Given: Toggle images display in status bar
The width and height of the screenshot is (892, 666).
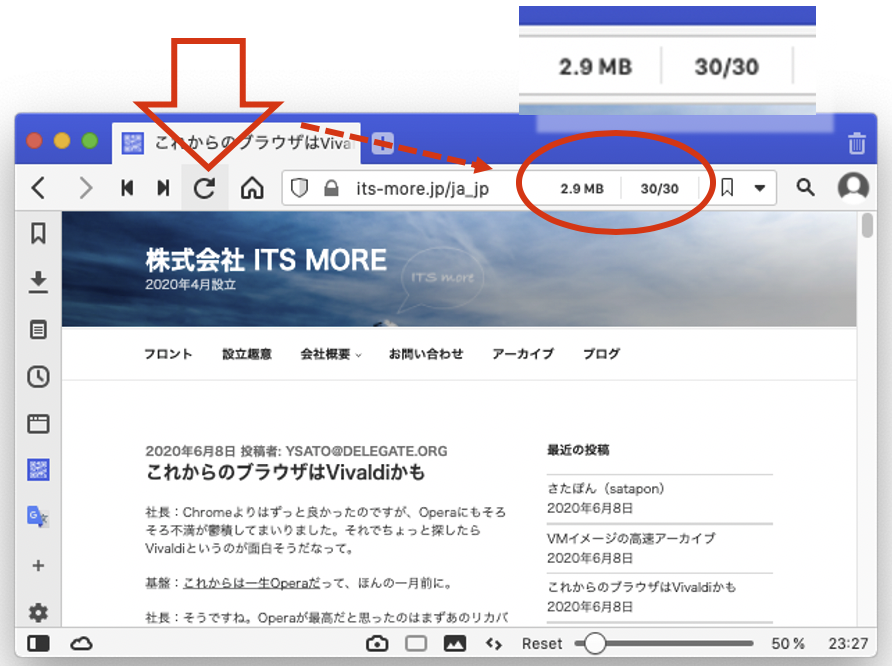Looking at the screenshot, I should (x=455, y=643).
